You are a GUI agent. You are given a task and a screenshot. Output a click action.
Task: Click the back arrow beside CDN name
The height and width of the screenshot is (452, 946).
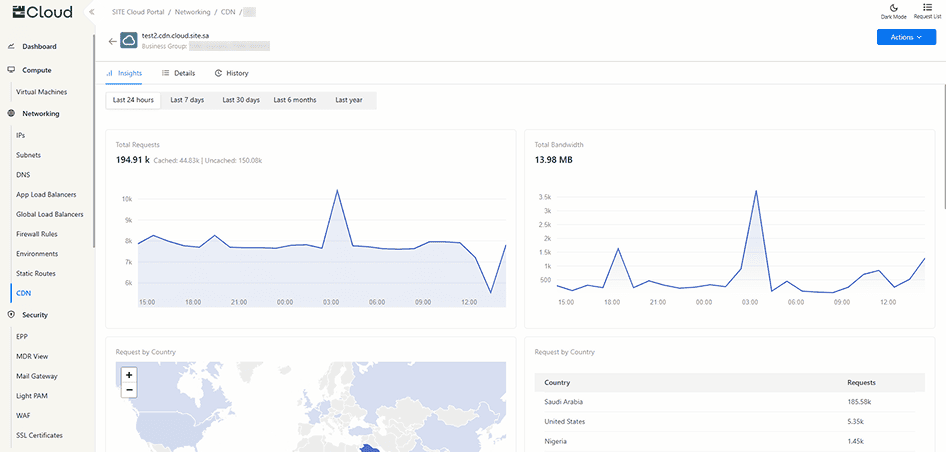coord(112,41)
